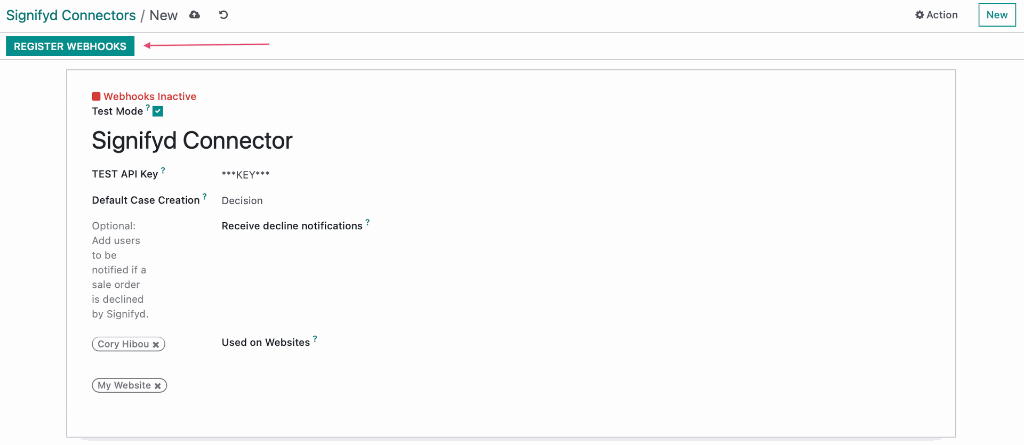1024x445 pixels.
Task: Click Receive decline notifications help icon
Action: [x=368, y=222]
